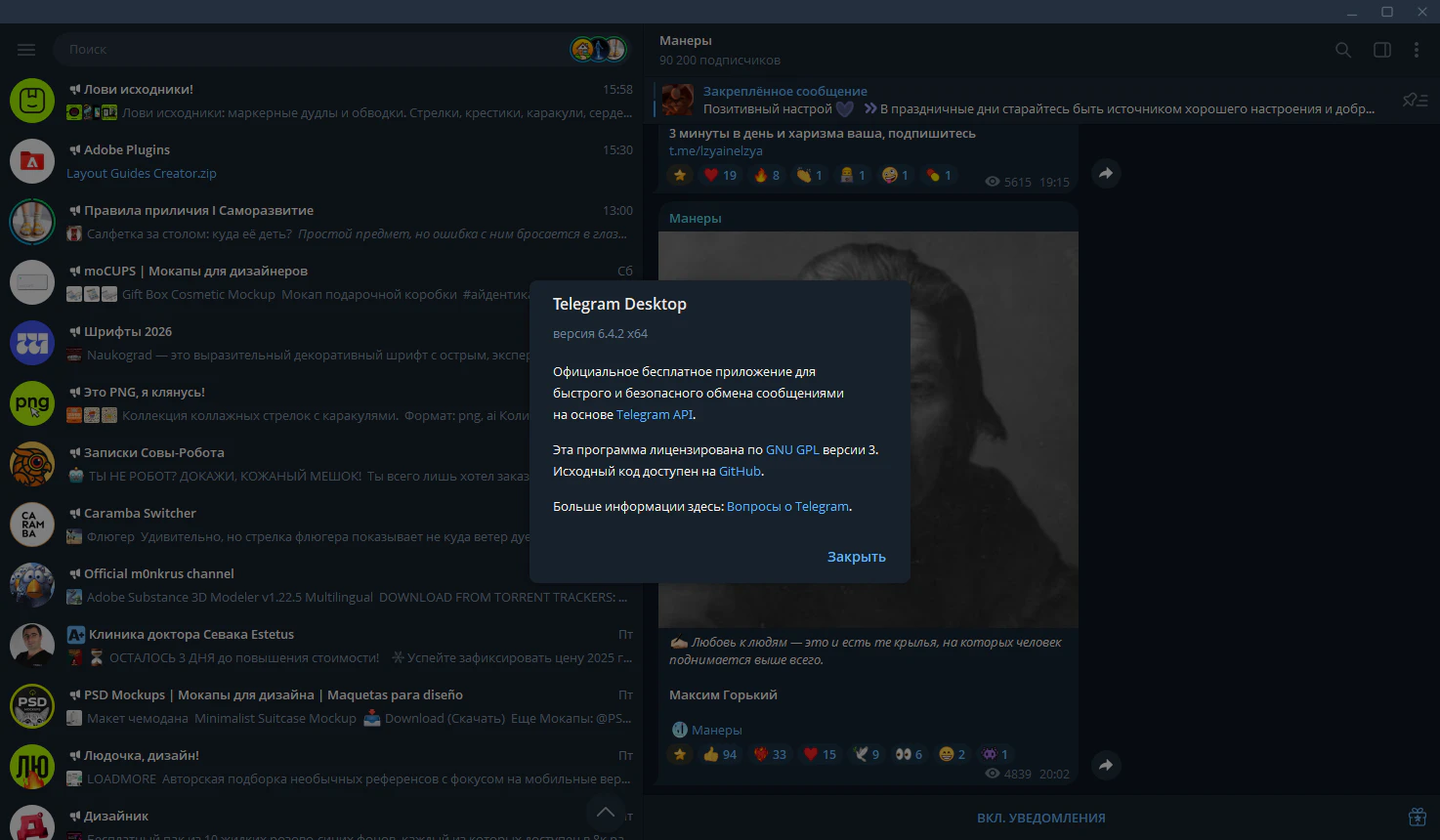Select the Правила приличия channel avatar
This screenshot has height=840, width=1440.
pyautogui.click(x=32, y=222)
